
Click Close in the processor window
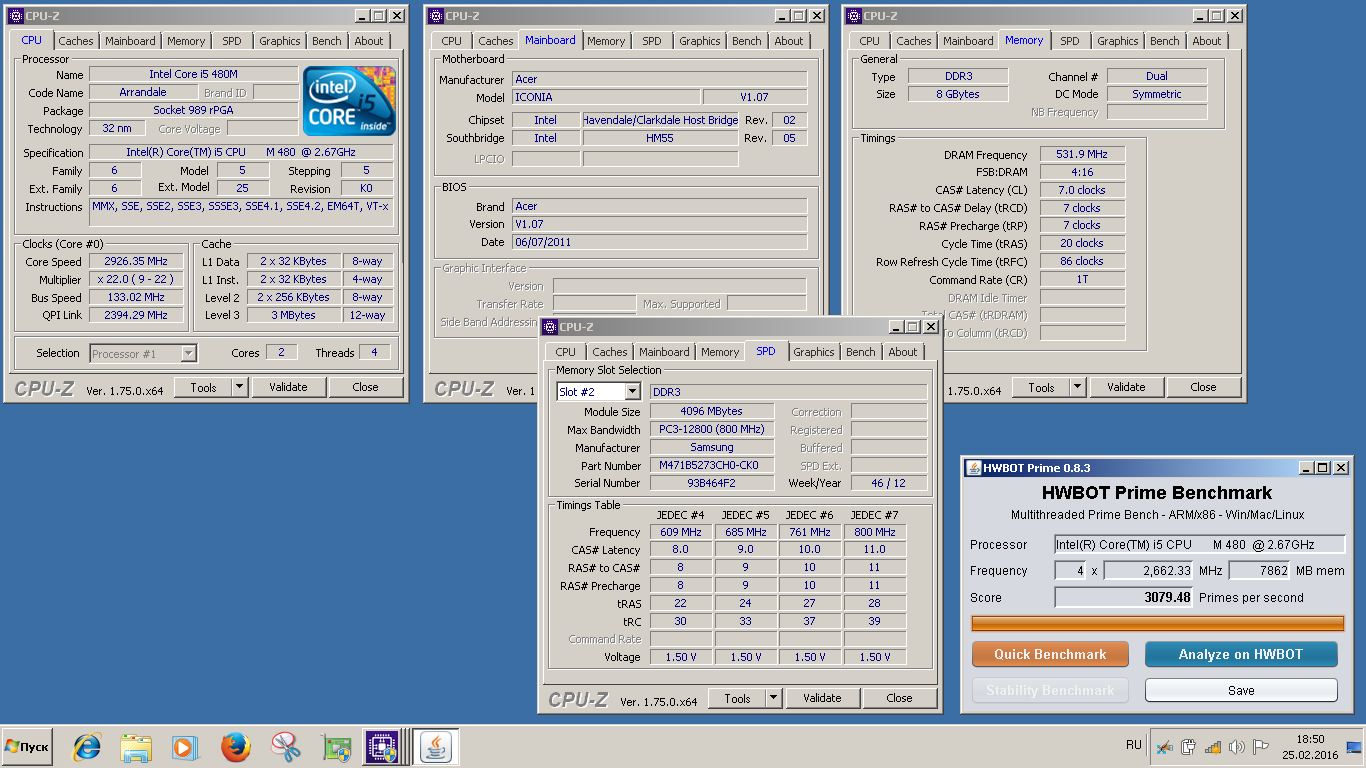click(366, 387)
